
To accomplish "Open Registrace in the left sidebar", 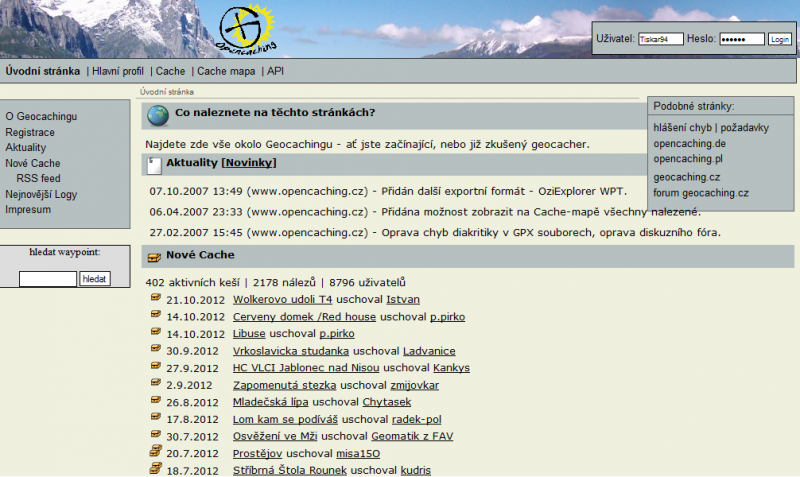I will click(x=30, y=132).
